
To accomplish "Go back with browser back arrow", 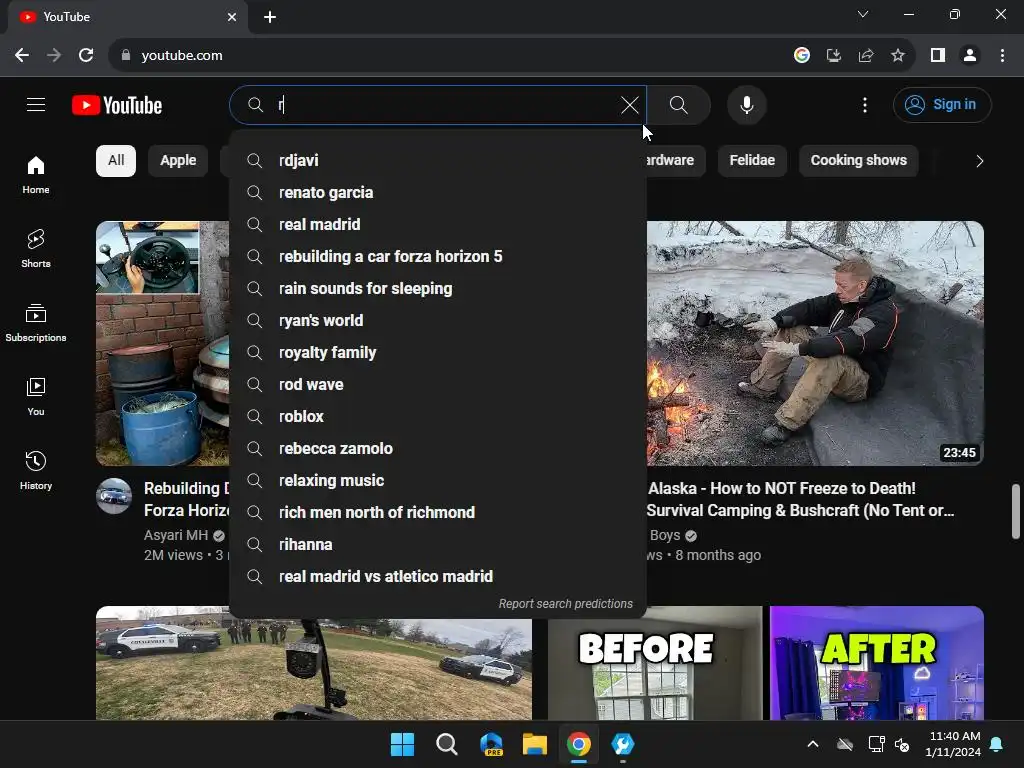I will click(x=22, y=56).
